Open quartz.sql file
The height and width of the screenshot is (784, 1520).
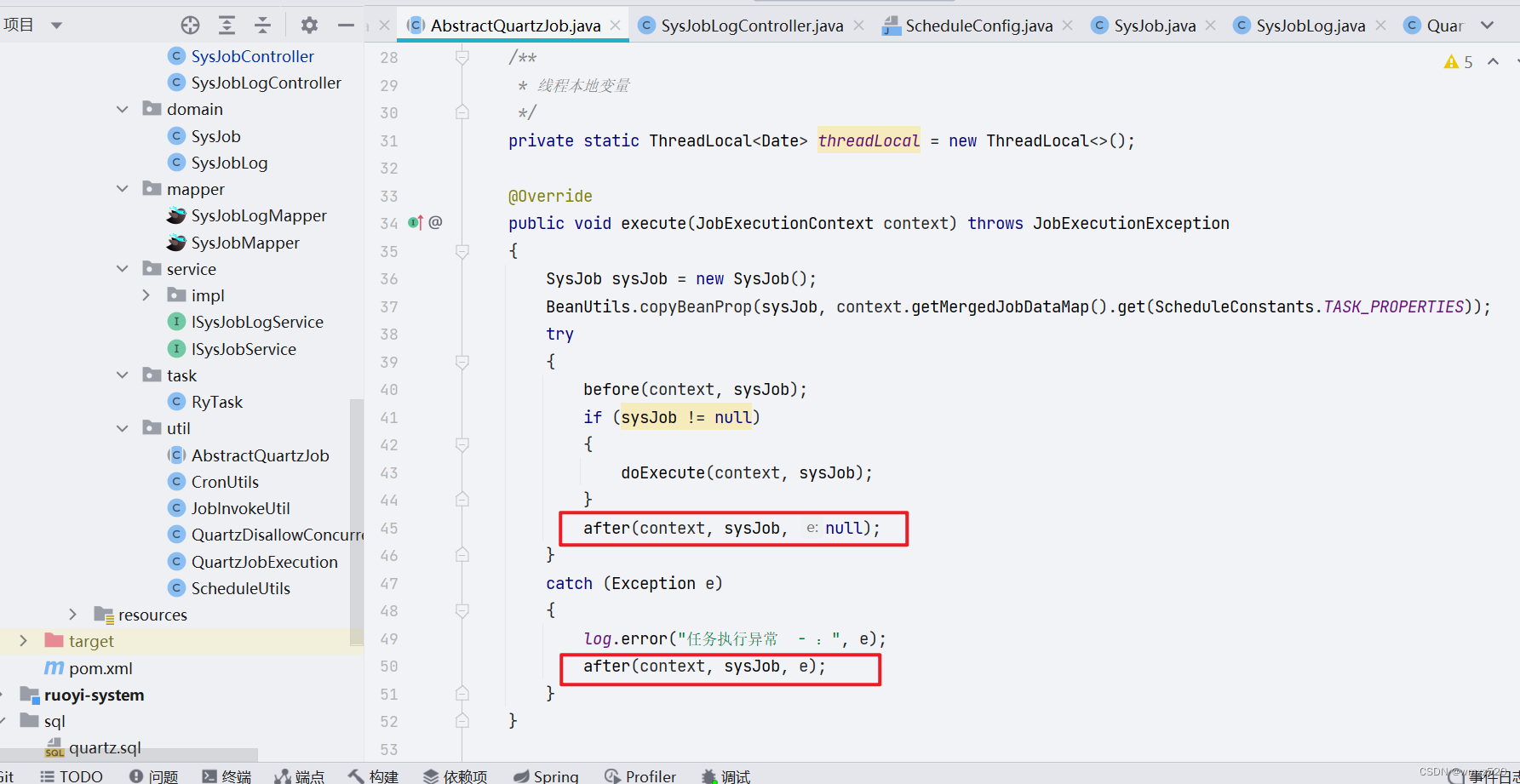105,747
